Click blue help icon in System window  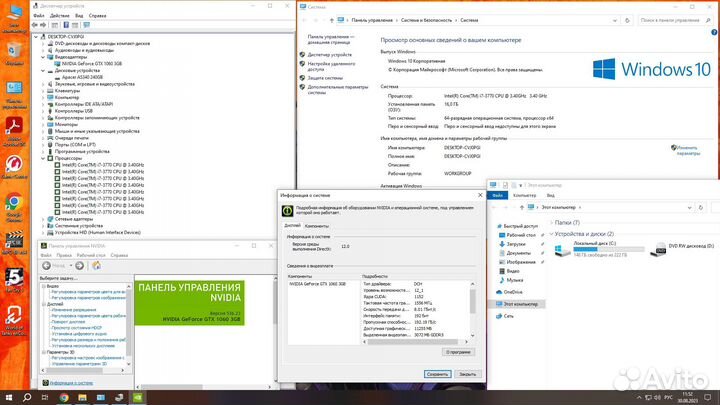tap(714, 32)
